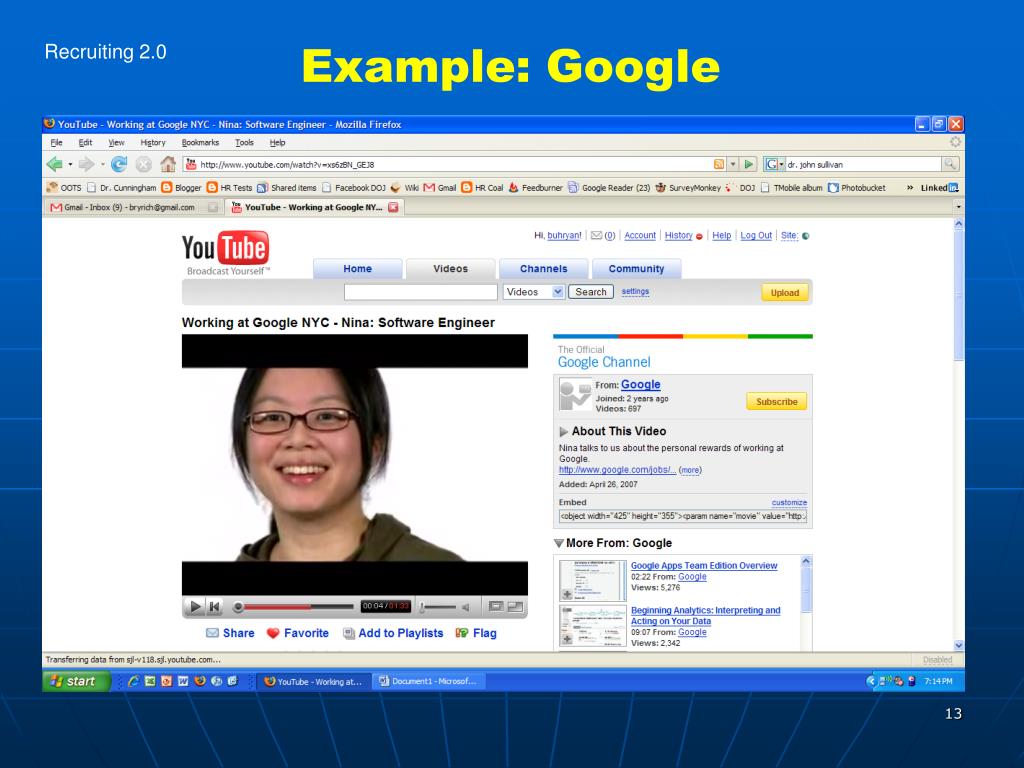1024x768 pixels.
Task: Play the video with the play button
Action: (195, 607)
